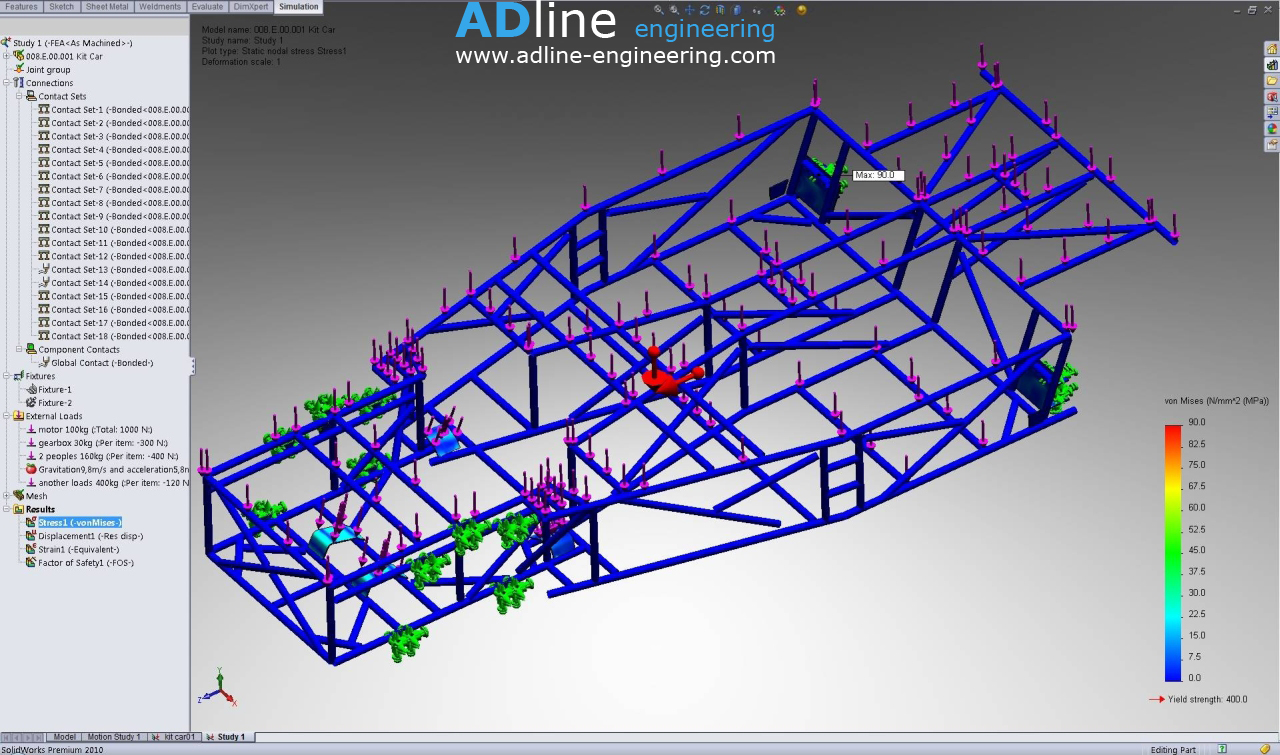Open the kit car01 study tab
The width and height of the screenshot is (1280, 755).
tap(174, 737)
